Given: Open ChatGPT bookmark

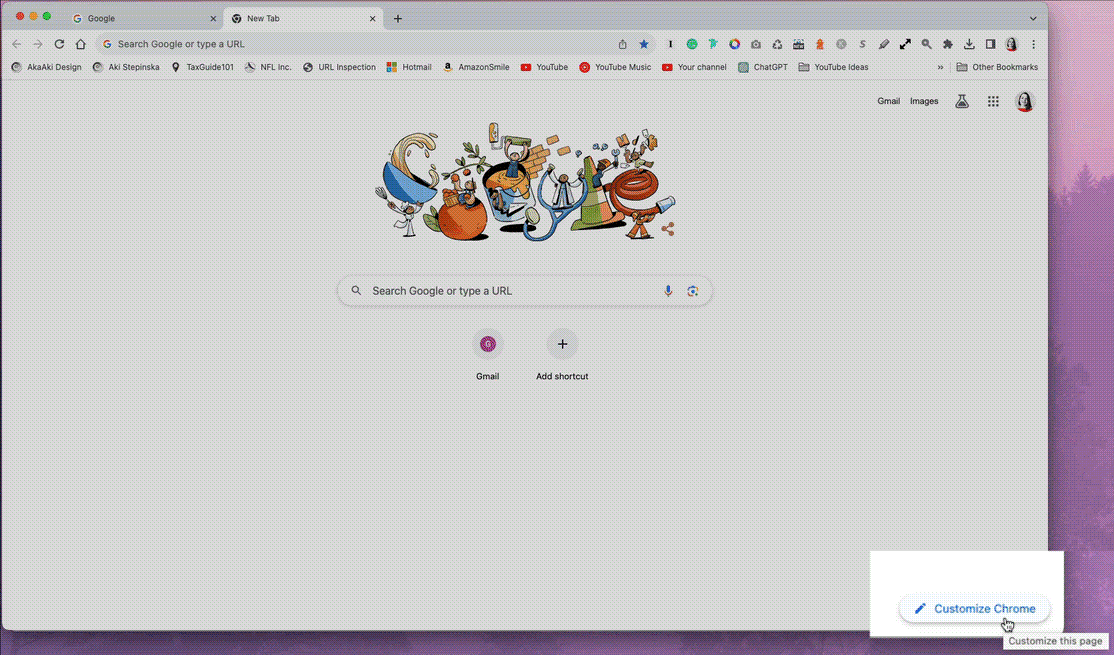Looking at the screenshot, I should [x=762, y=67].
